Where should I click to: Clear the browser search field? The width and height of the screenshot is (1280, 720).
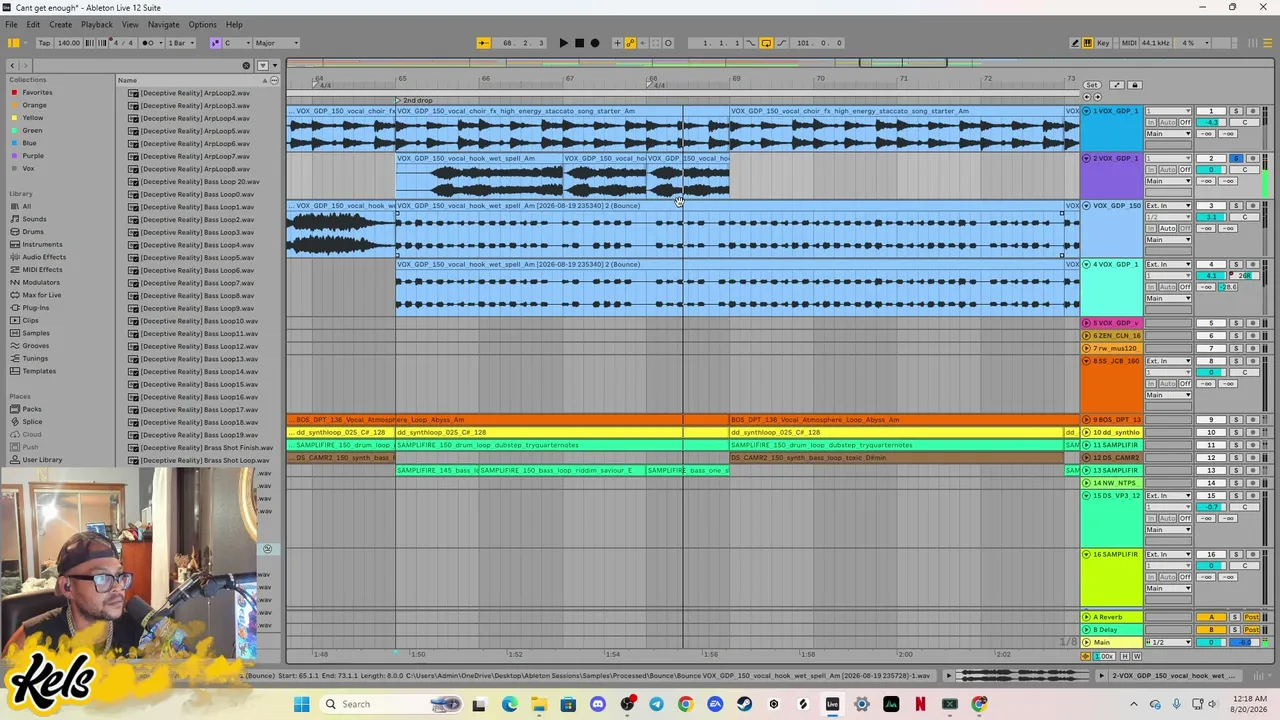[x=246, y=66]
